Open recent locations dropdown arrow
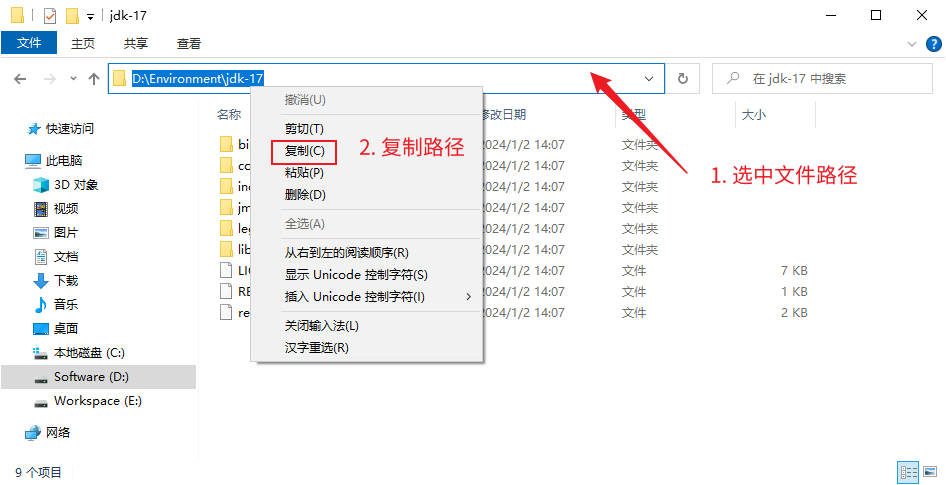This screenshot has width=946, height=485. (73, 79)
